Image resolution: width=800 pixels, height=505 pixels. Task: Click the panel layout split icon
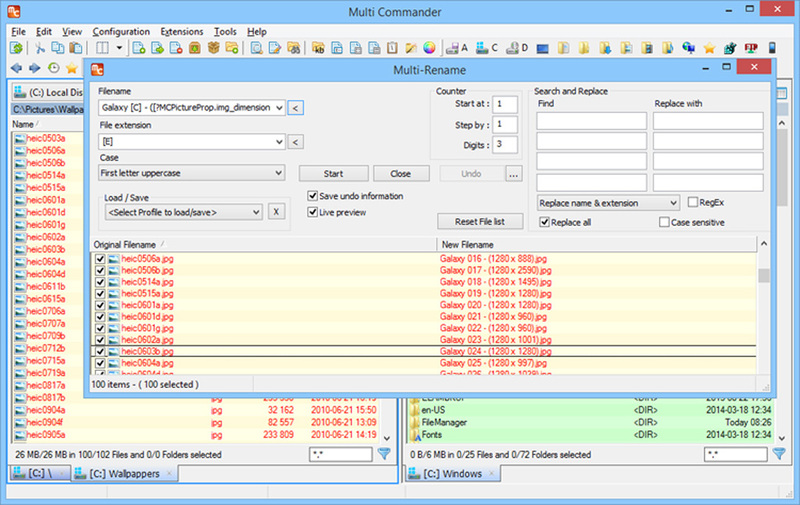pyautogui.click(x=103, y=48)
